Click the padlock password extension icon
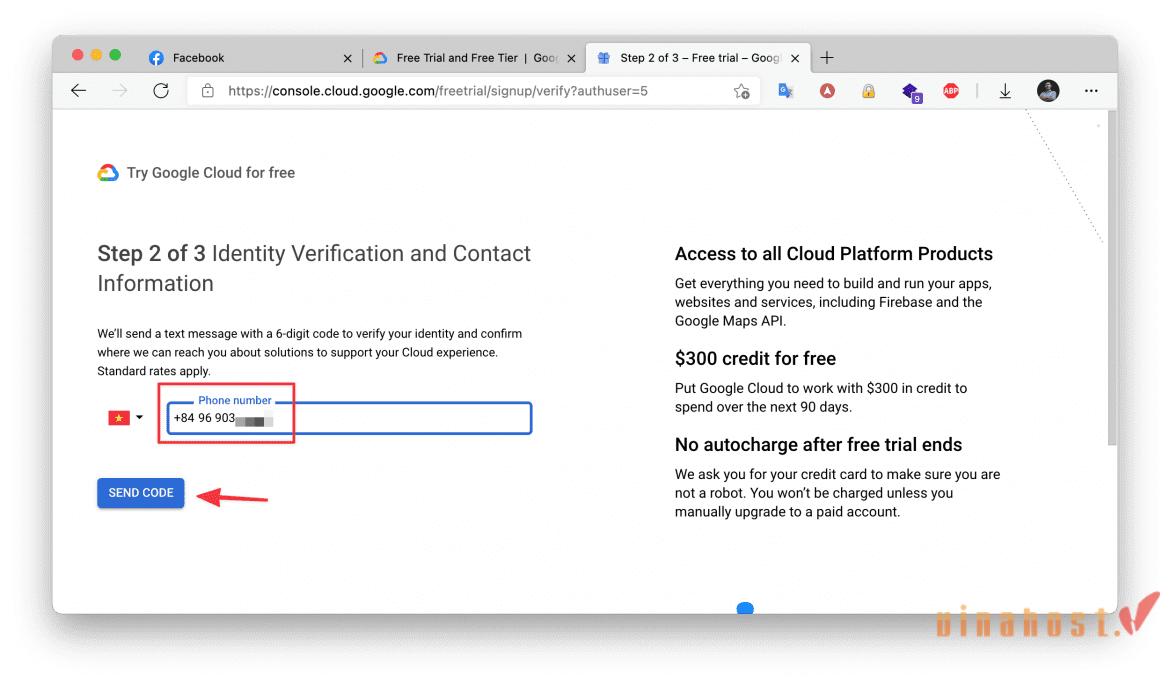Viewport: 1170px width, 683px height. (x=868, y=91)
